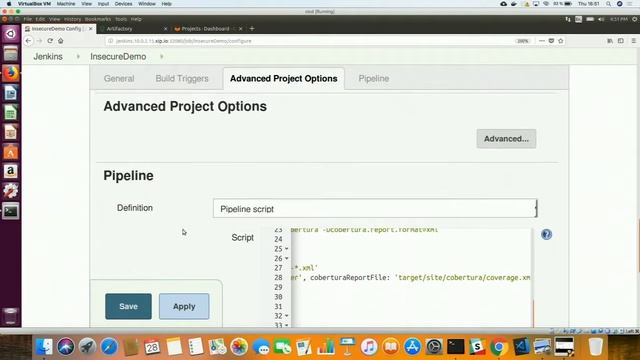
Task: Open Google Chrome from the dock
Action: coord(498,347)
